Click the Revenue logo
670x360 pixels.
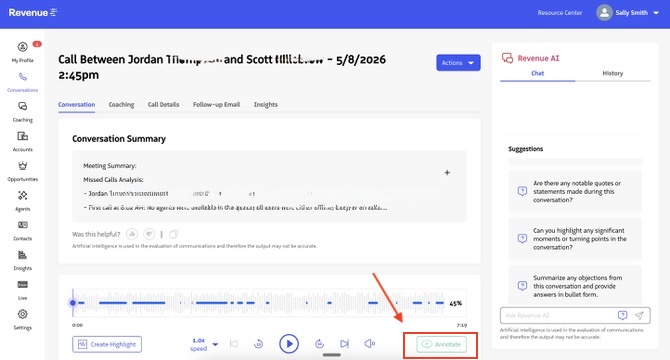(33, 13)
